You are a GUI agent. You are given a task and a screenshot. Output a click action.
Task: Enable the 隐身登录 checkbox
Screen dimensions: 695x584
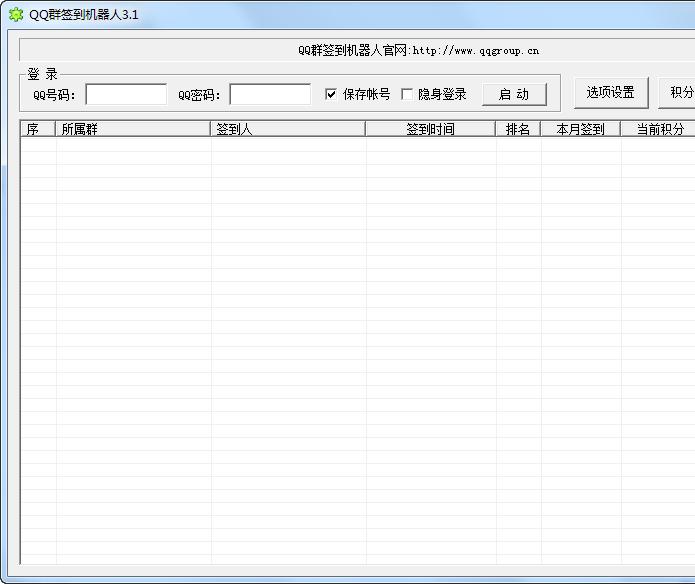(x=407, y=94)
